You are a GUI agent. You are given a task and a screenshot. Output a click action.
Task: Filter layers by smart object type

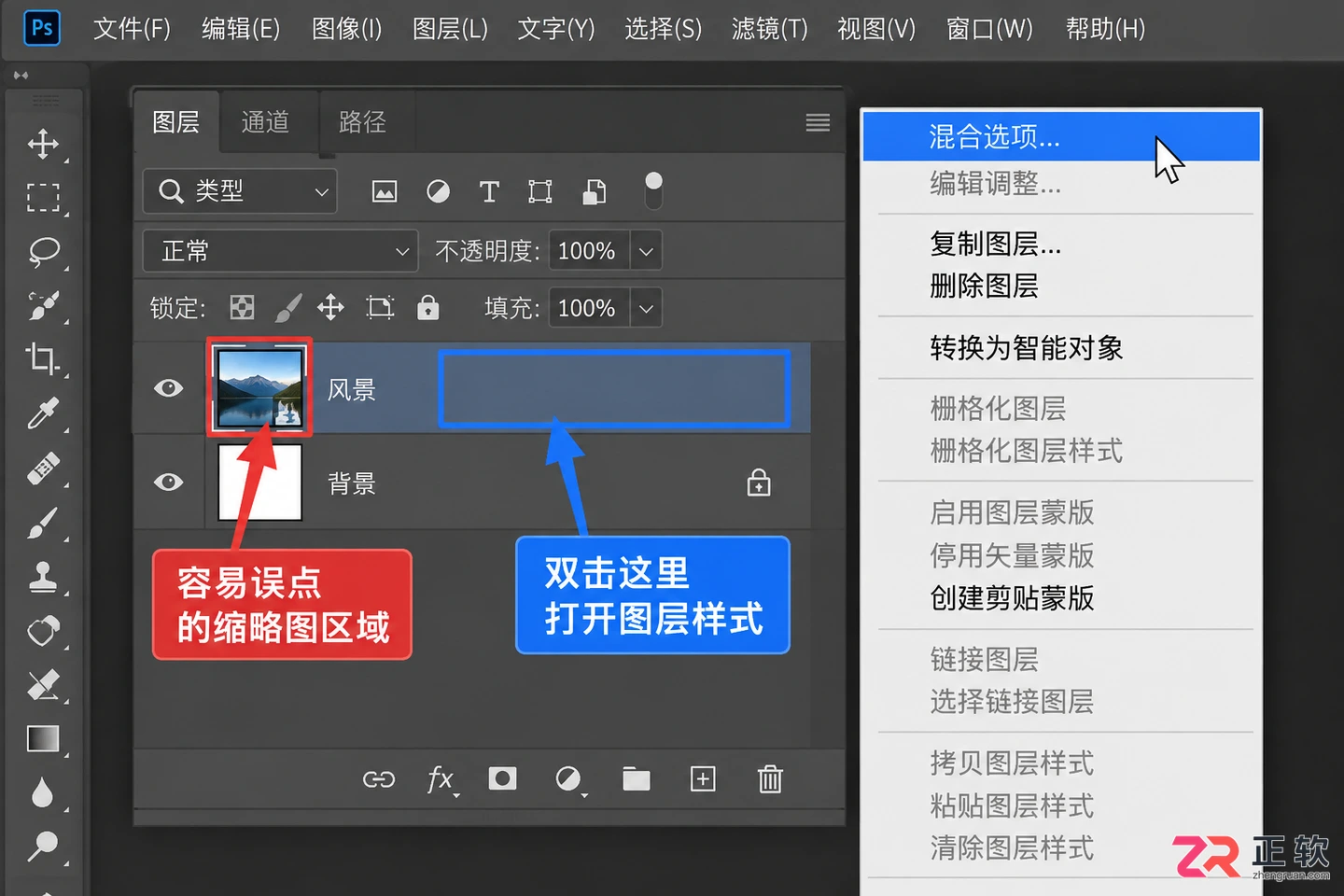(595, 192)
